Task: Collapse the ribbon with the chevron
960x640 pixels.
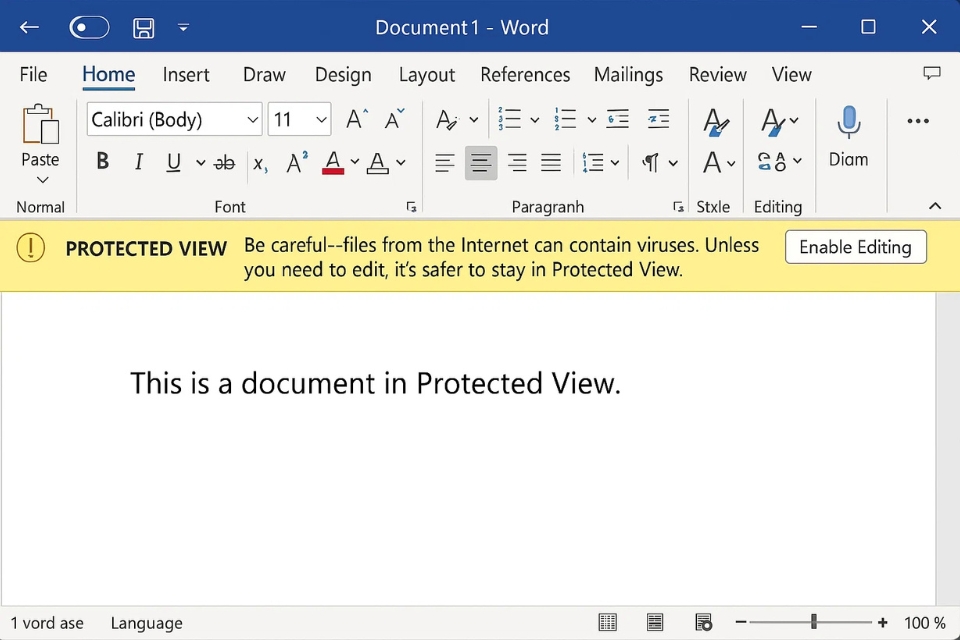Action: coord(935,206)
